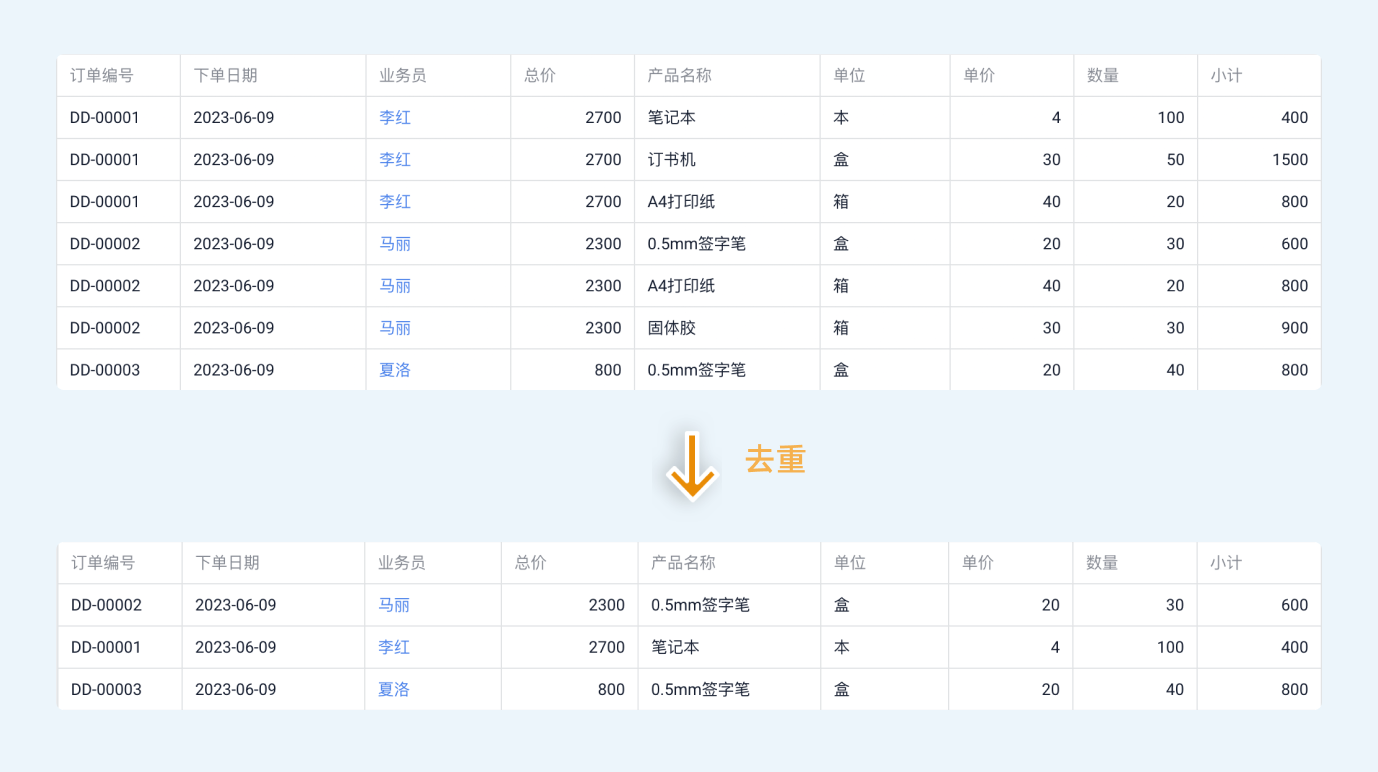Select the 订书机 product cell

tap(672, 160)
